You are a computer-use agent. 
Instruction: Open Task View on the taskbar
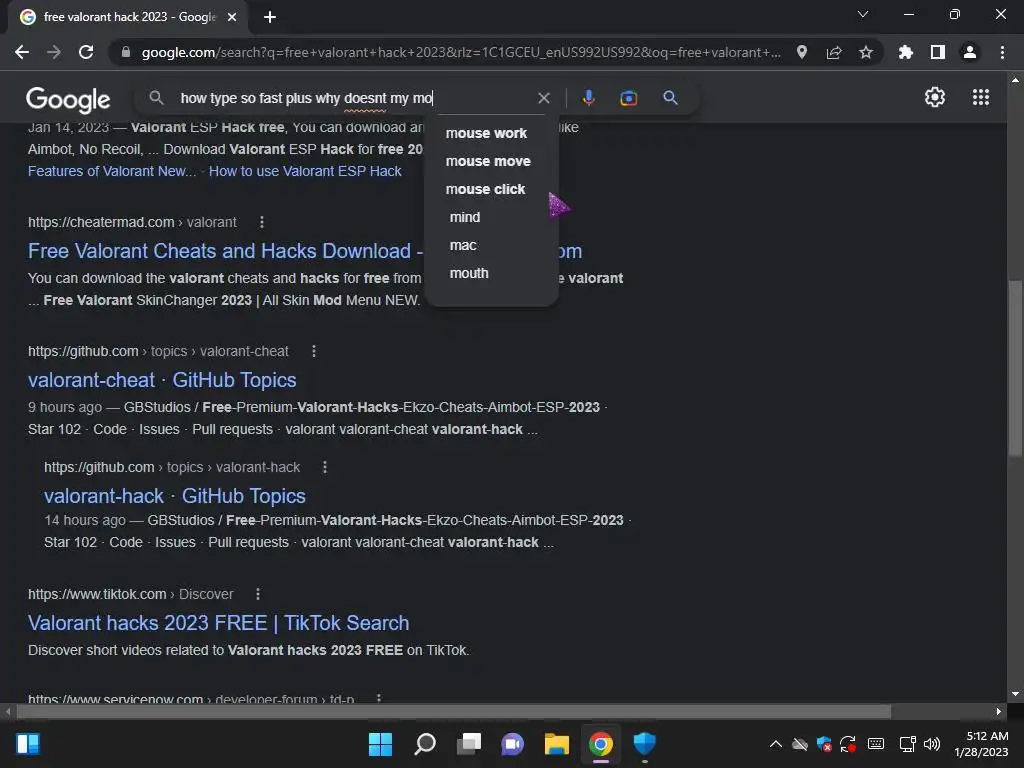(468, 744)
